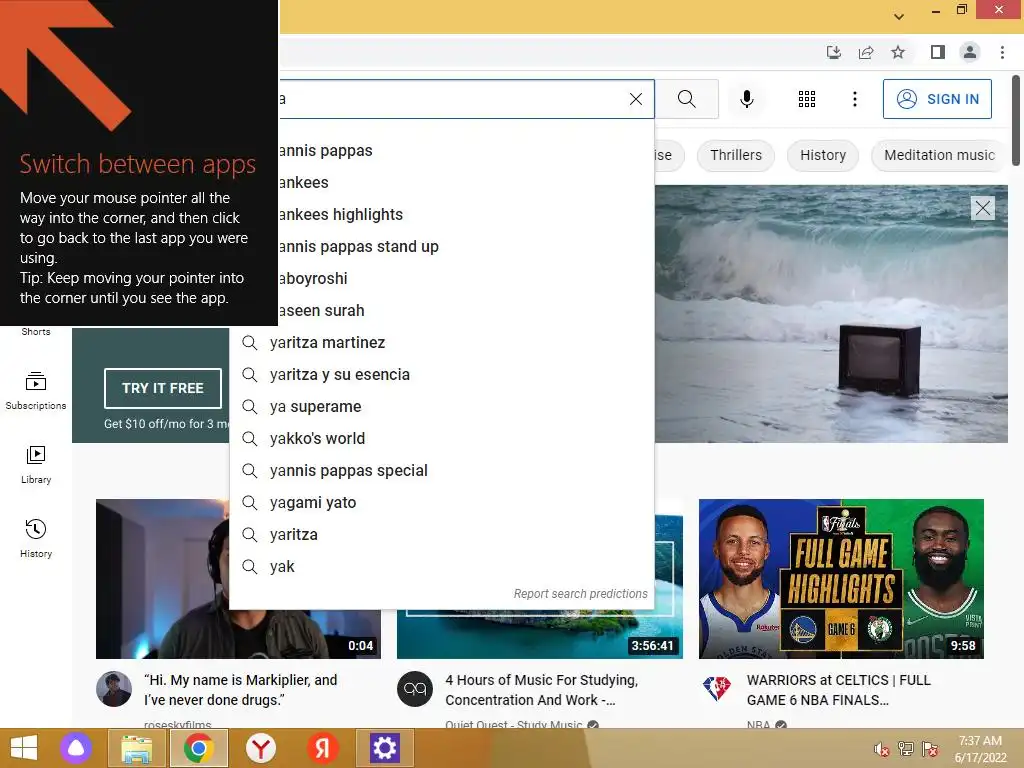Open the Action Center flag tray icon
Screen dimensions: 1024x768
click(x=930, y=749)
